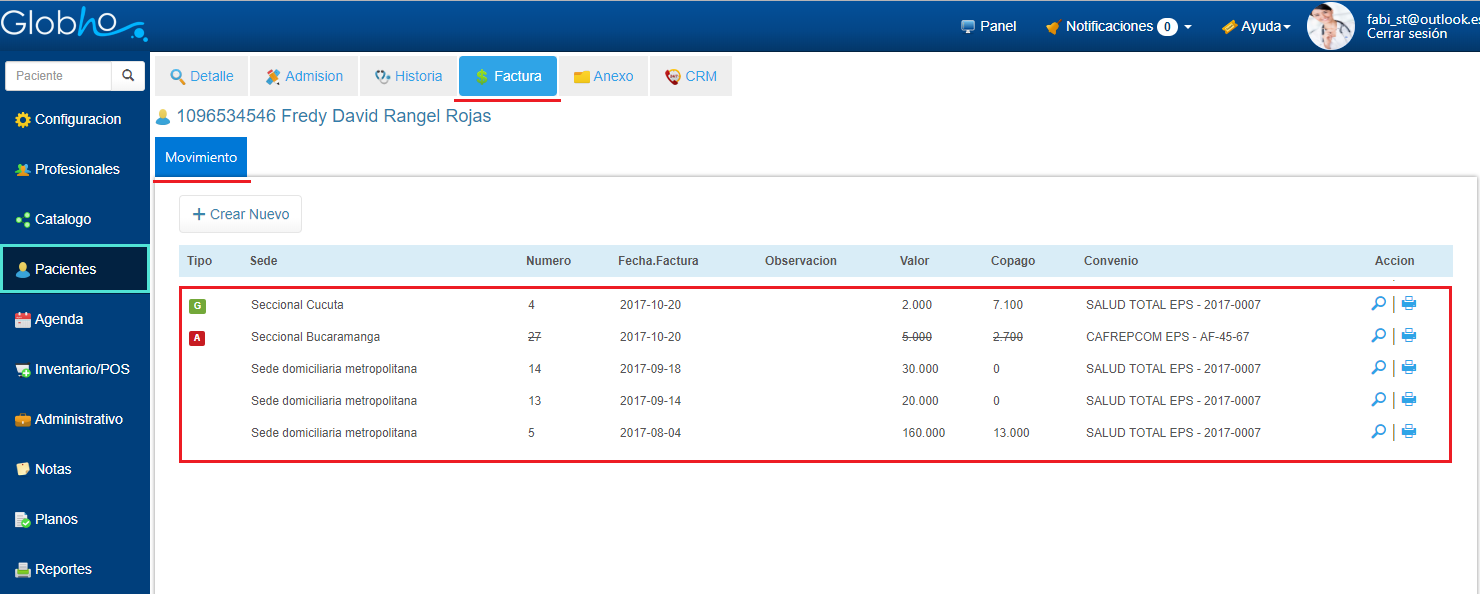Viewport: 1480px width, 594px height.
Task: Click Cerrar sesión to log out
Action: click(x=1406, y=34)
